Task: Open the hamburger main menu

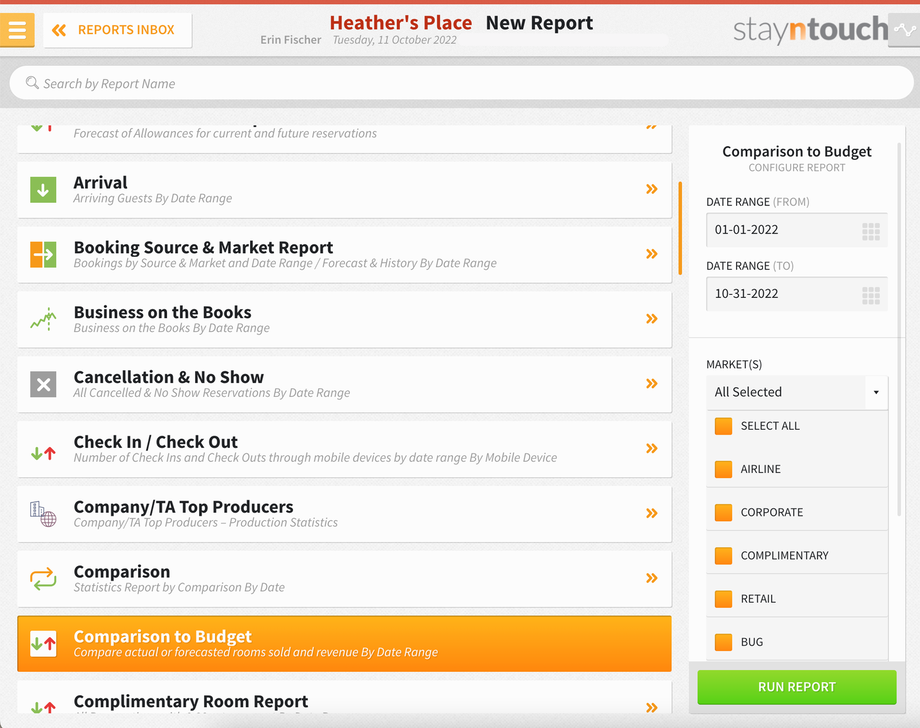Action: 17,29
